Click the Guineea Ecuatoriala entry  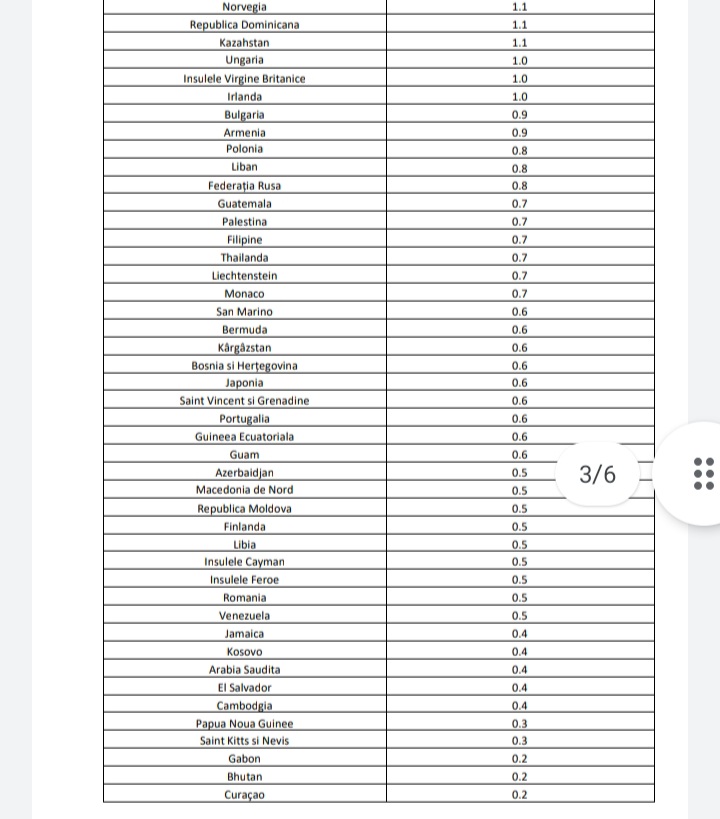pos(245,437)
